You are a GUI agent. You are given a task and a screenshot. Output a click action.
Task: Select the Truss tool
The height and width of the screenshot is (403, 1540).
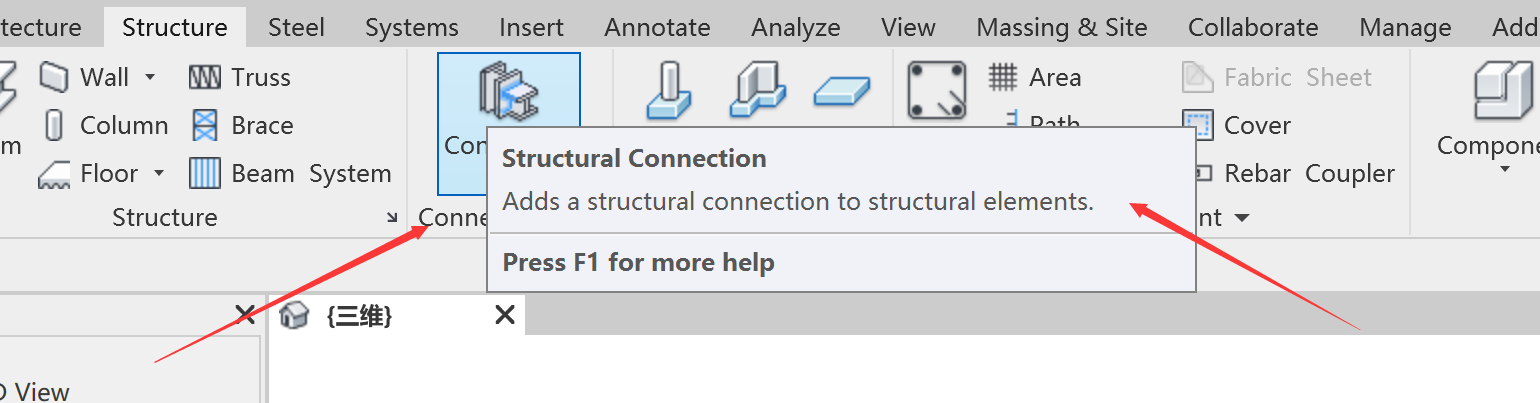tap(240, 78)
